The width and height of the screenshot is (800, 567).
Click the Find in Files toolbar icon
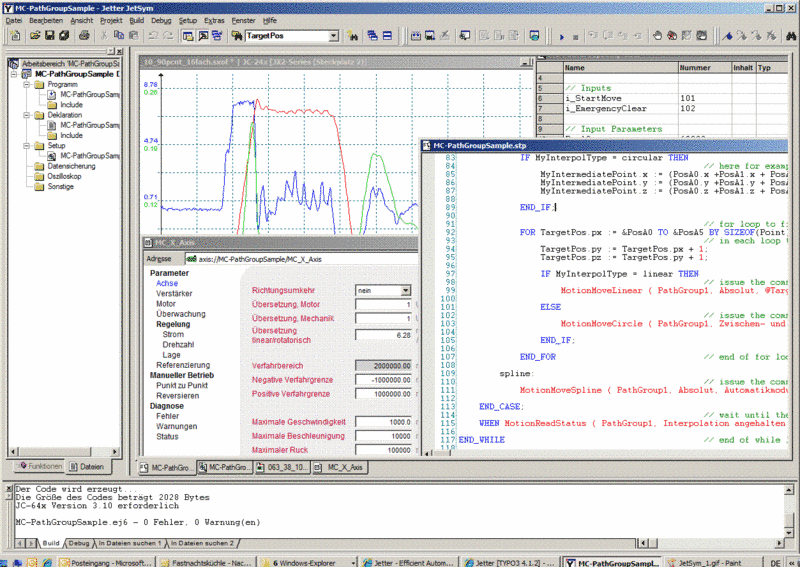[353, 36]
